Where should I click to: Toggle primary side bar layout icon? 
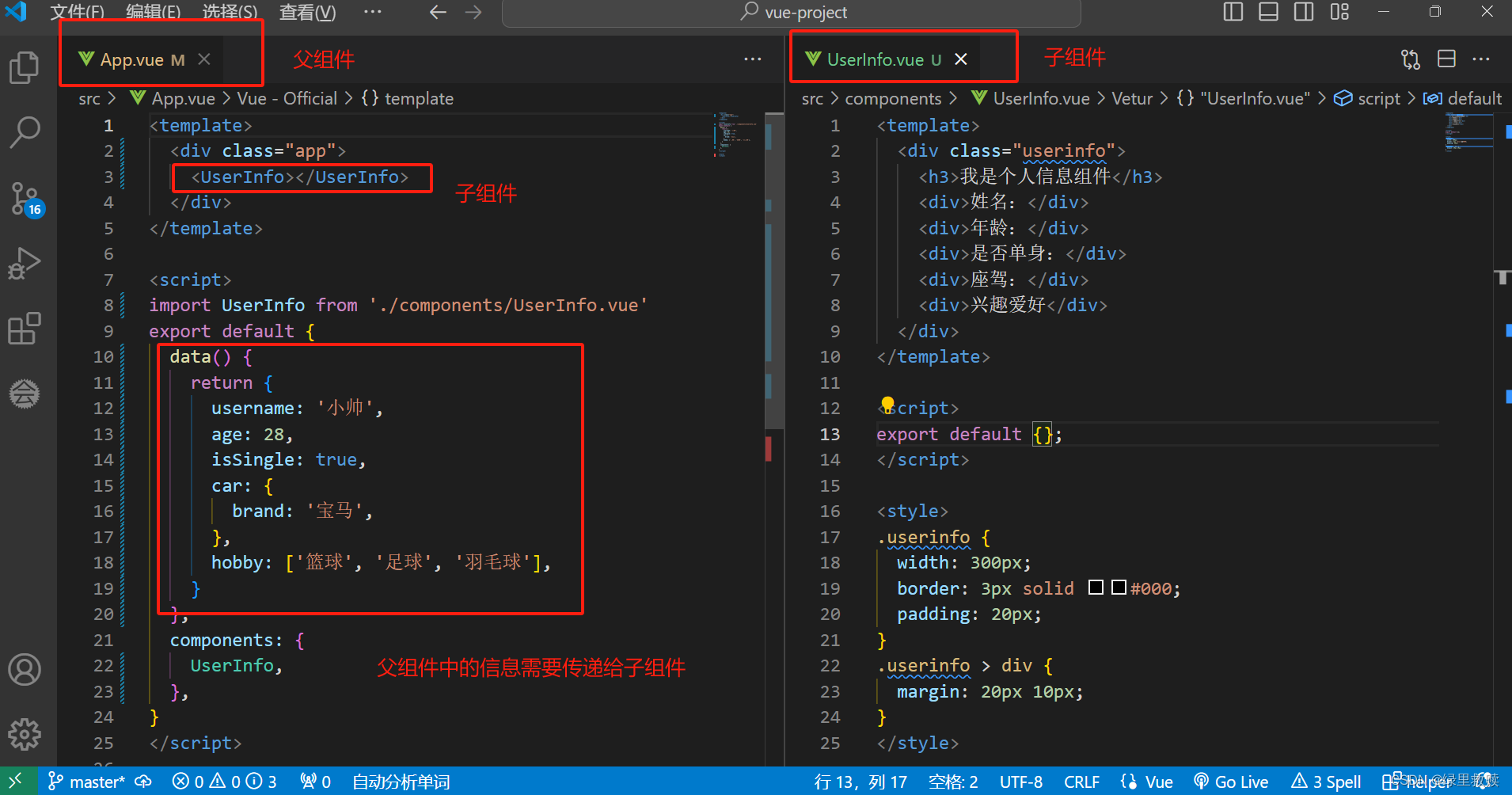pos(1233,12)
